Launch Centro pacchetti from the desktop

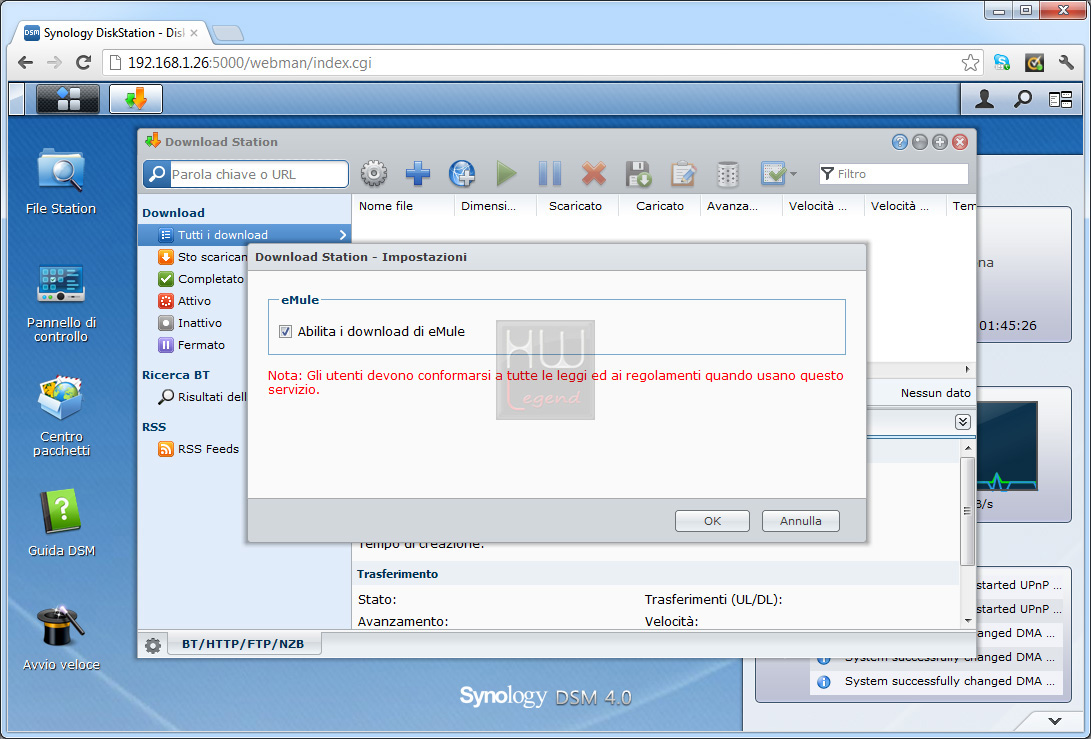(61, 415)
